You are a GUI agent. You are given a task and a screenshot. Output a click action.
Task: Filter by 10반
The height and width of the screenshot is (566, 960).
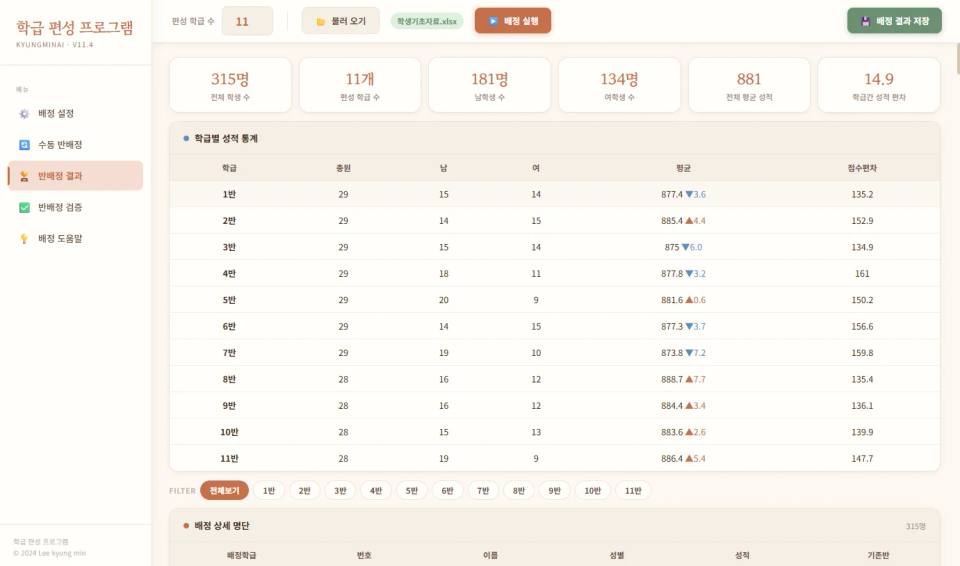pyautogui.click(x=592, y=491)
